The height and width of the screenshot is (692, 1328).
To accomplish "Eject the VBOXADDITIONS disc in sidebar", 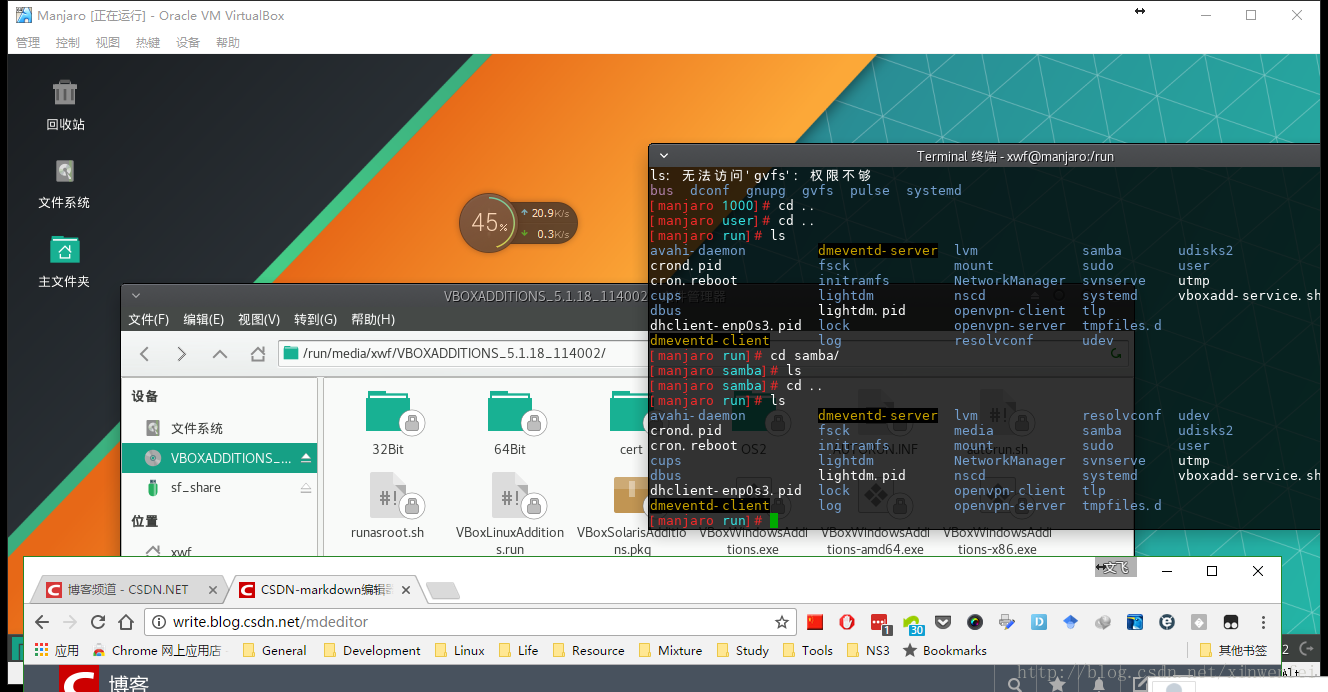I will tap(306, 458).
